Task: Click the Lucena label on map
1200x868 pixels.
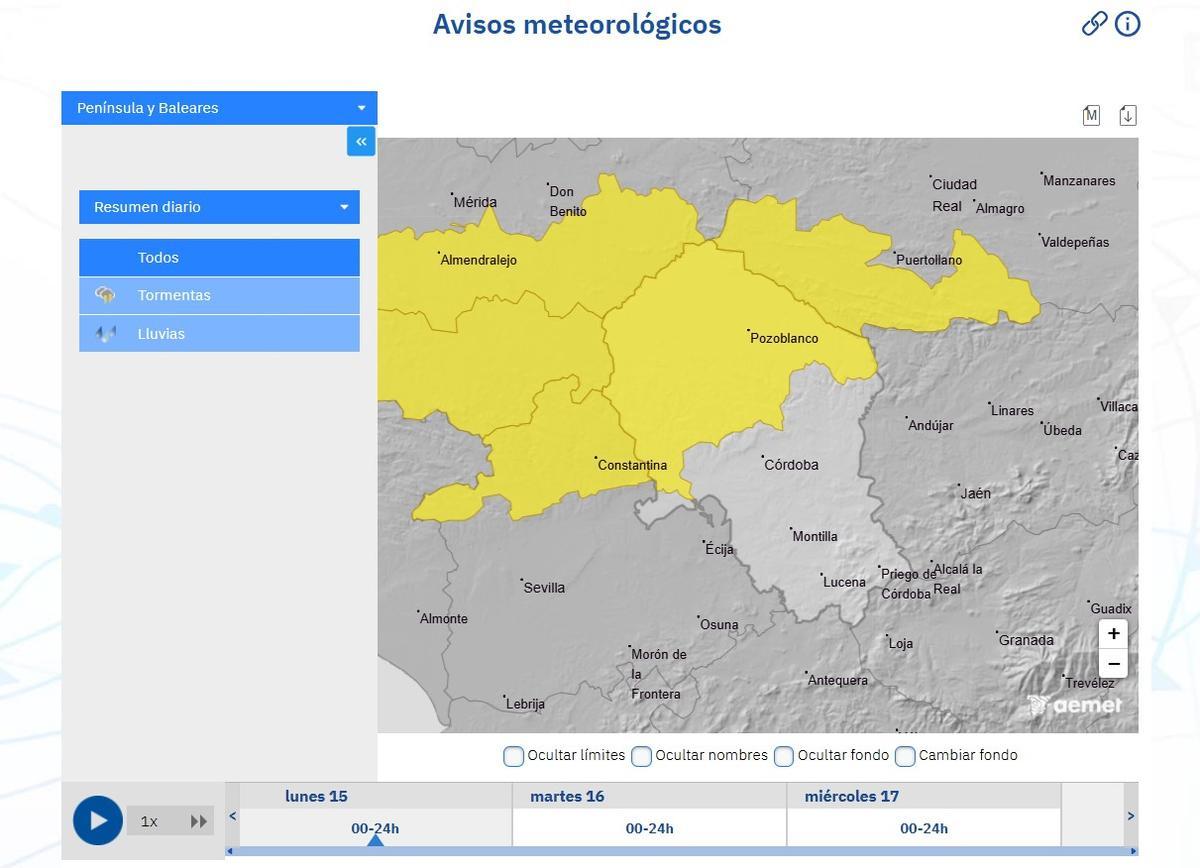Action: click(844, 582)
